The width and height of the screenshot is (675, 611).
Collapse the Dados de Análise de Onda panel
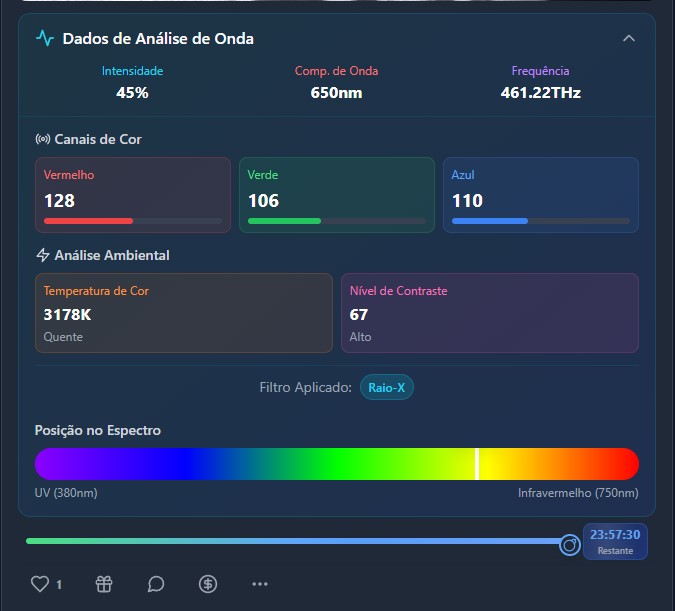click(x=628, y=39)
